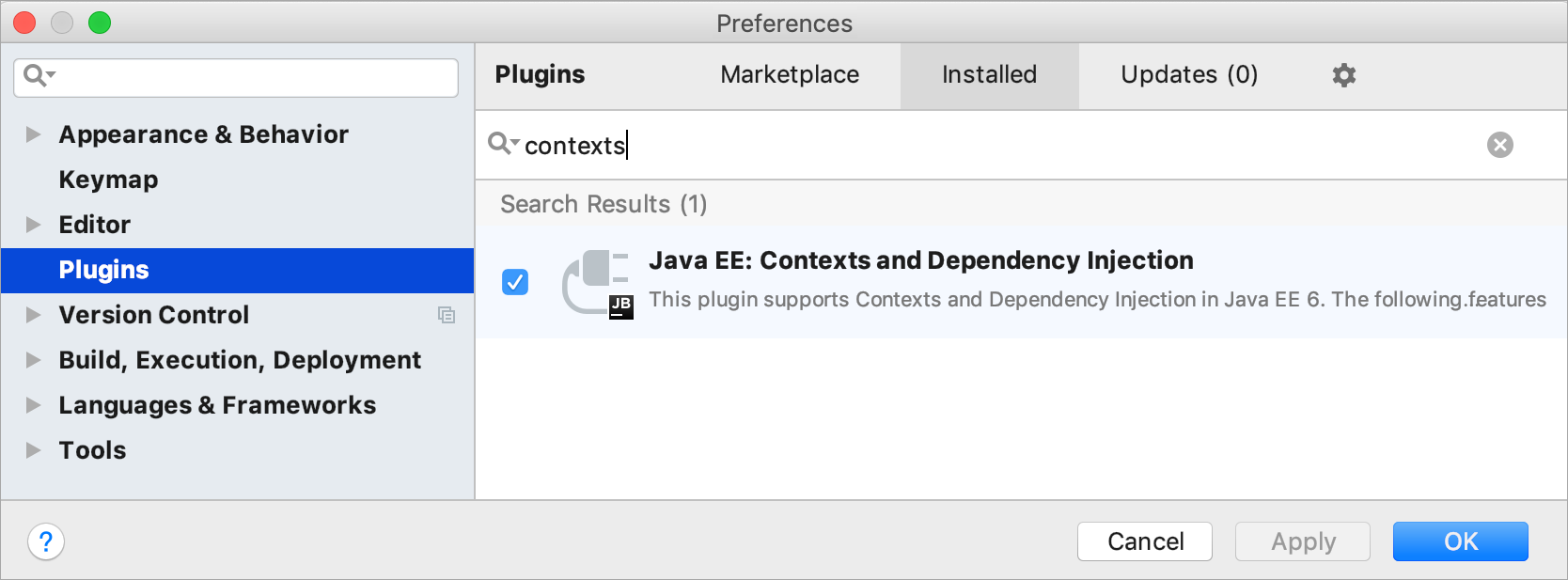1568x580 pixels.
Task: Select Keymap in the settings sidebar
Action: [x=107, y=180]
